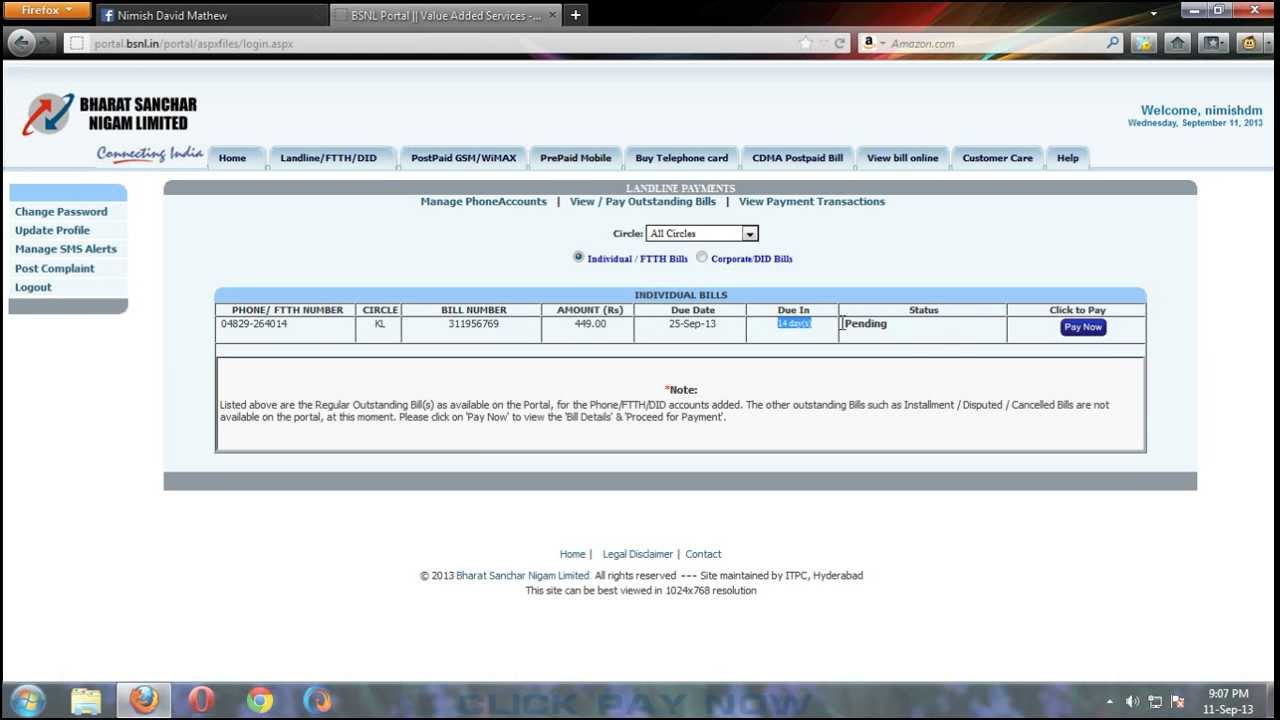Open the bookmarks menu toolbar icon

click(1213, 43)
